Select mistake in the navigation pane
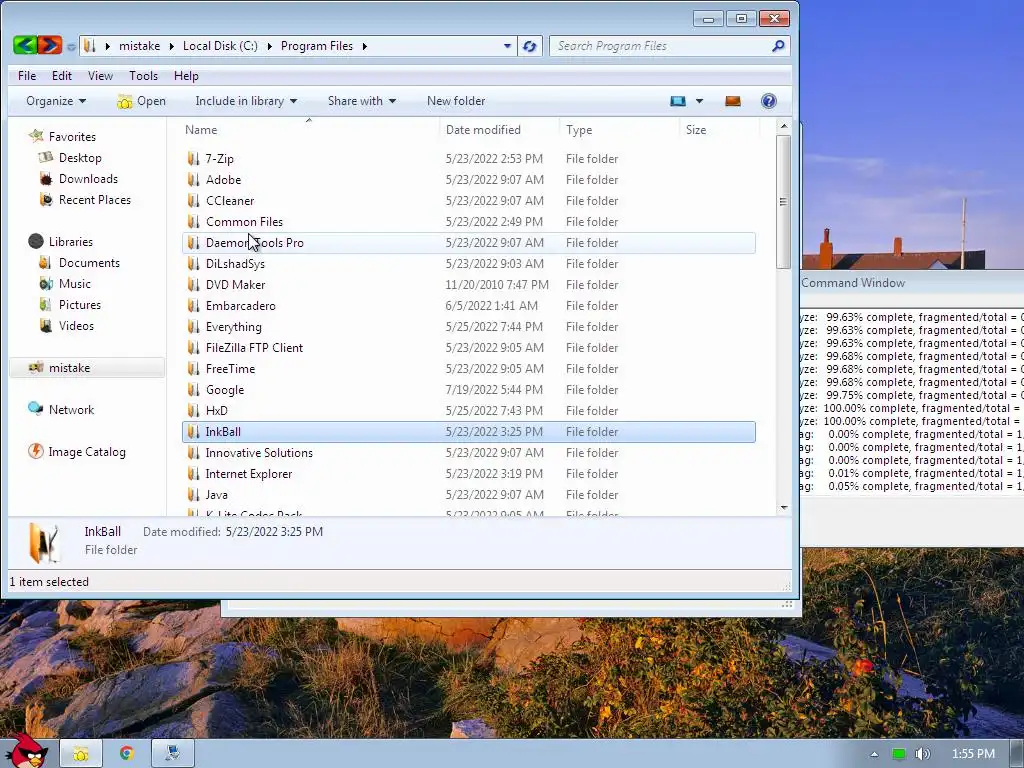 click(x=87, y=368)
